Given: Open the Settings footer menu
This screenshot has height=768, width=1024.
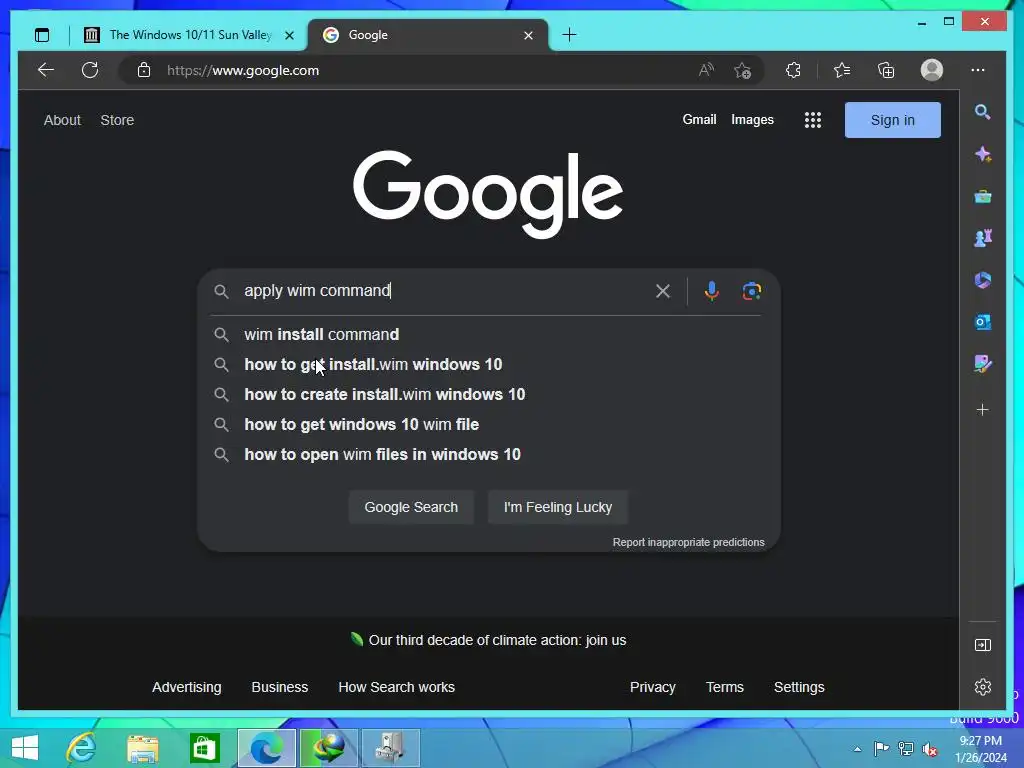Looking at the screenshot, I should pos(799,687).
